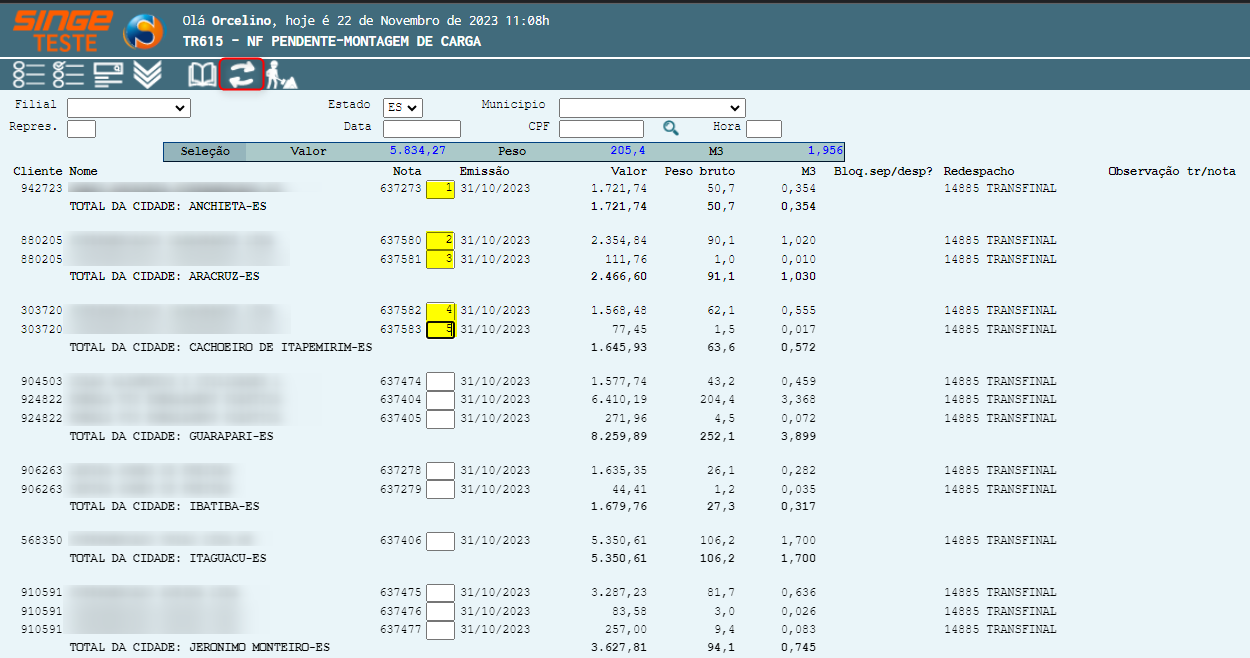Viewport: 1250px width, 658px height.
Task: Click the Cliente column header
Action: [x=38, y=172]
